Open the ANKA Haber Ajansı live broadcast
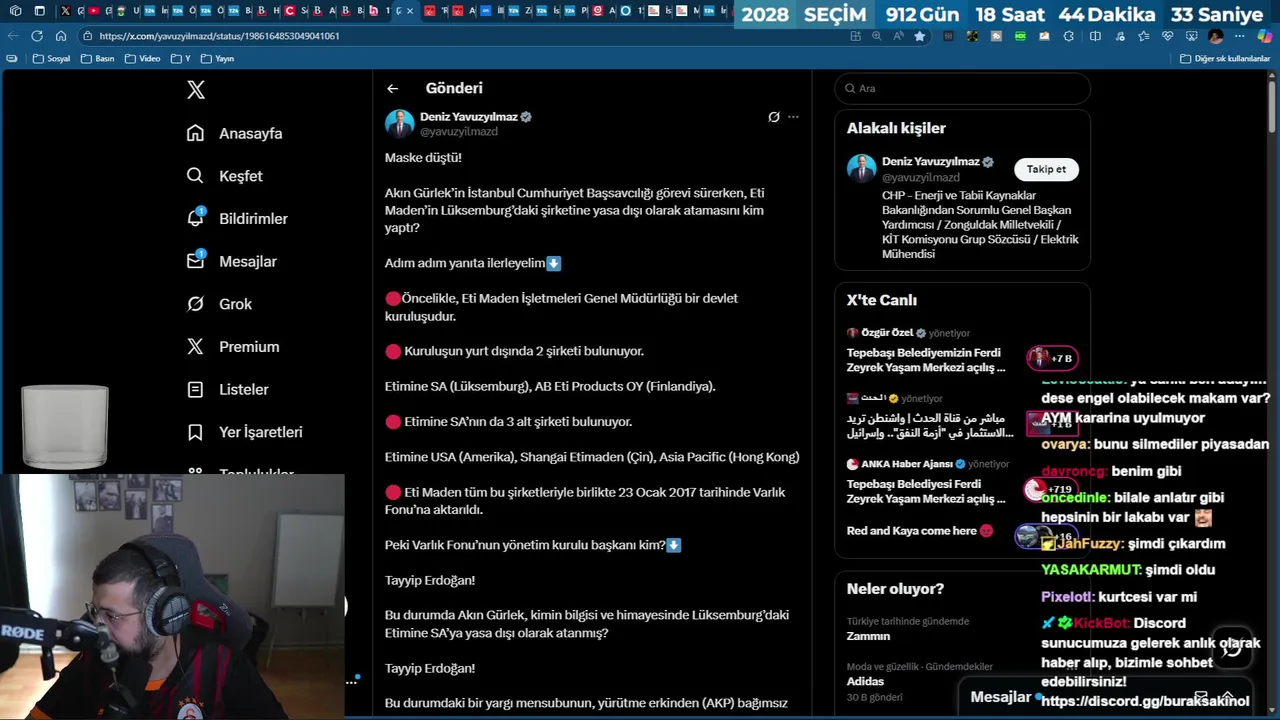The image size is (1280, 720). [x=960, y=482]
